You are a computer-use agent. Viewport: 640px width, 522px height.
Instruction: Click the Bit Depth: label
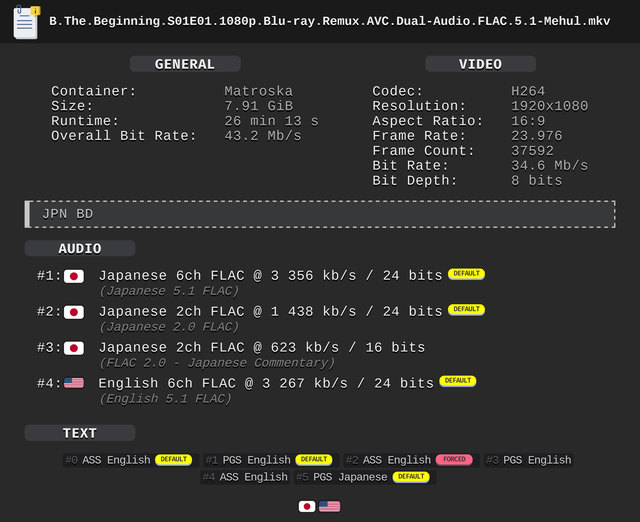point(415,181)
